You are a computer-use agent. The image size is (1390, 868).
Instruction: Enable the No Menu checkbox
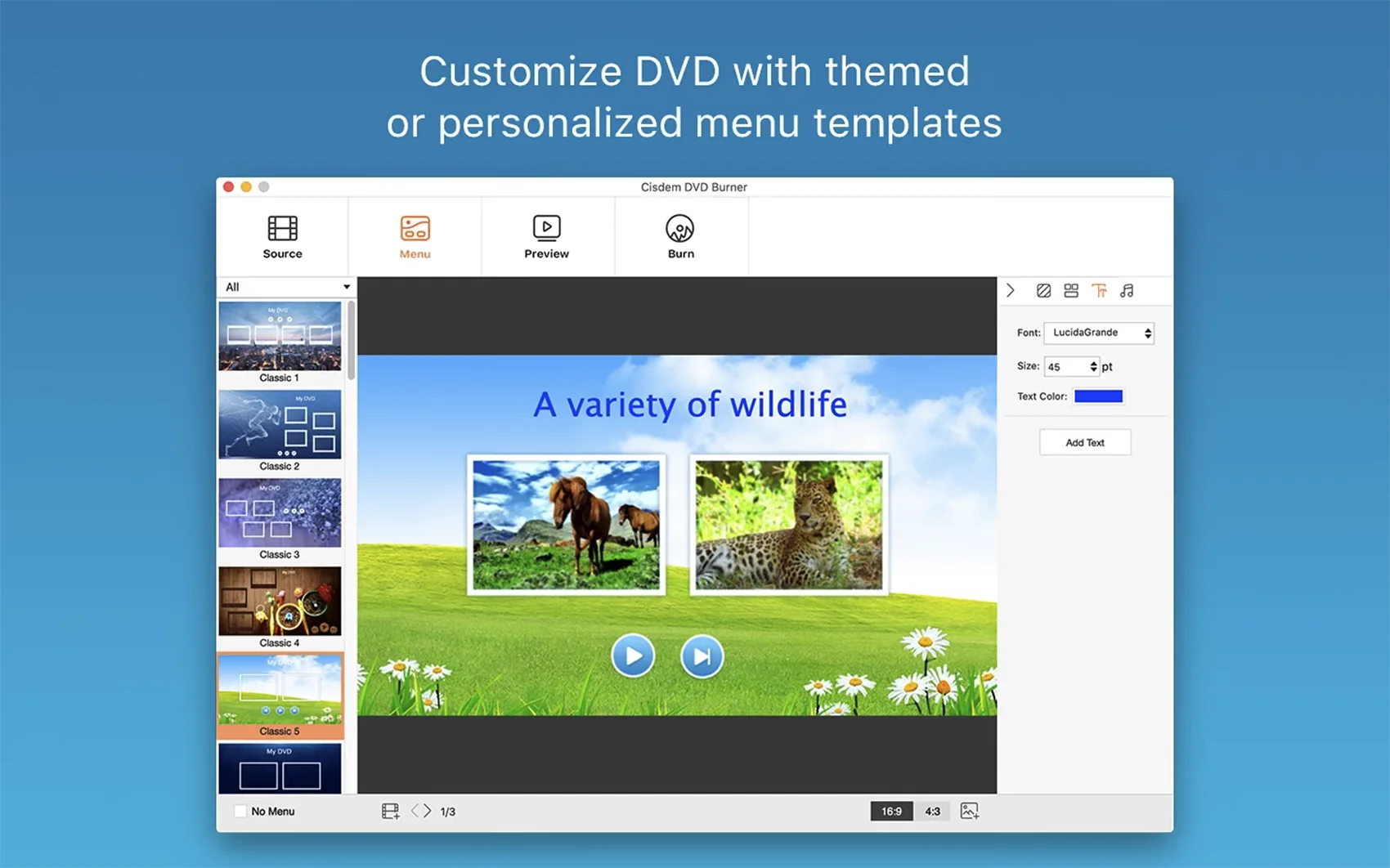pyautogui.click(x=240, y=811)
